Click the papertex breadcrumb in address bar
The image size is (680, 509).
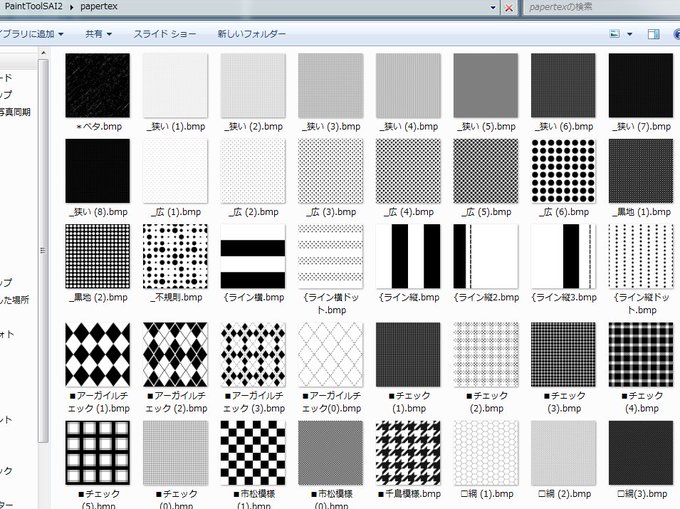click(99, 7)
